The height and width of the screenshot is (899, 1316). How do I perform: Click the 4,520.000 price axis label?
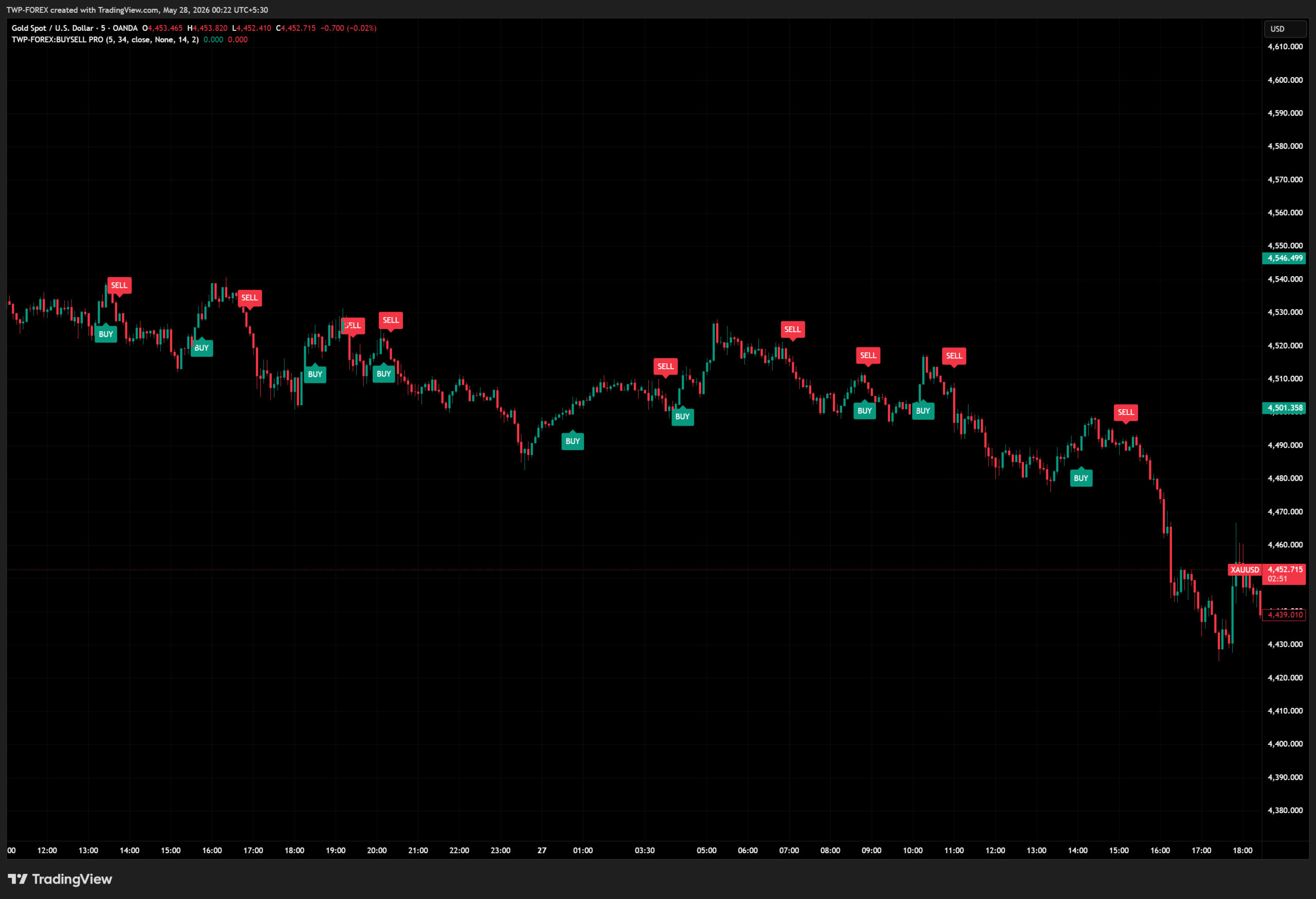[x=1285, y=346]
